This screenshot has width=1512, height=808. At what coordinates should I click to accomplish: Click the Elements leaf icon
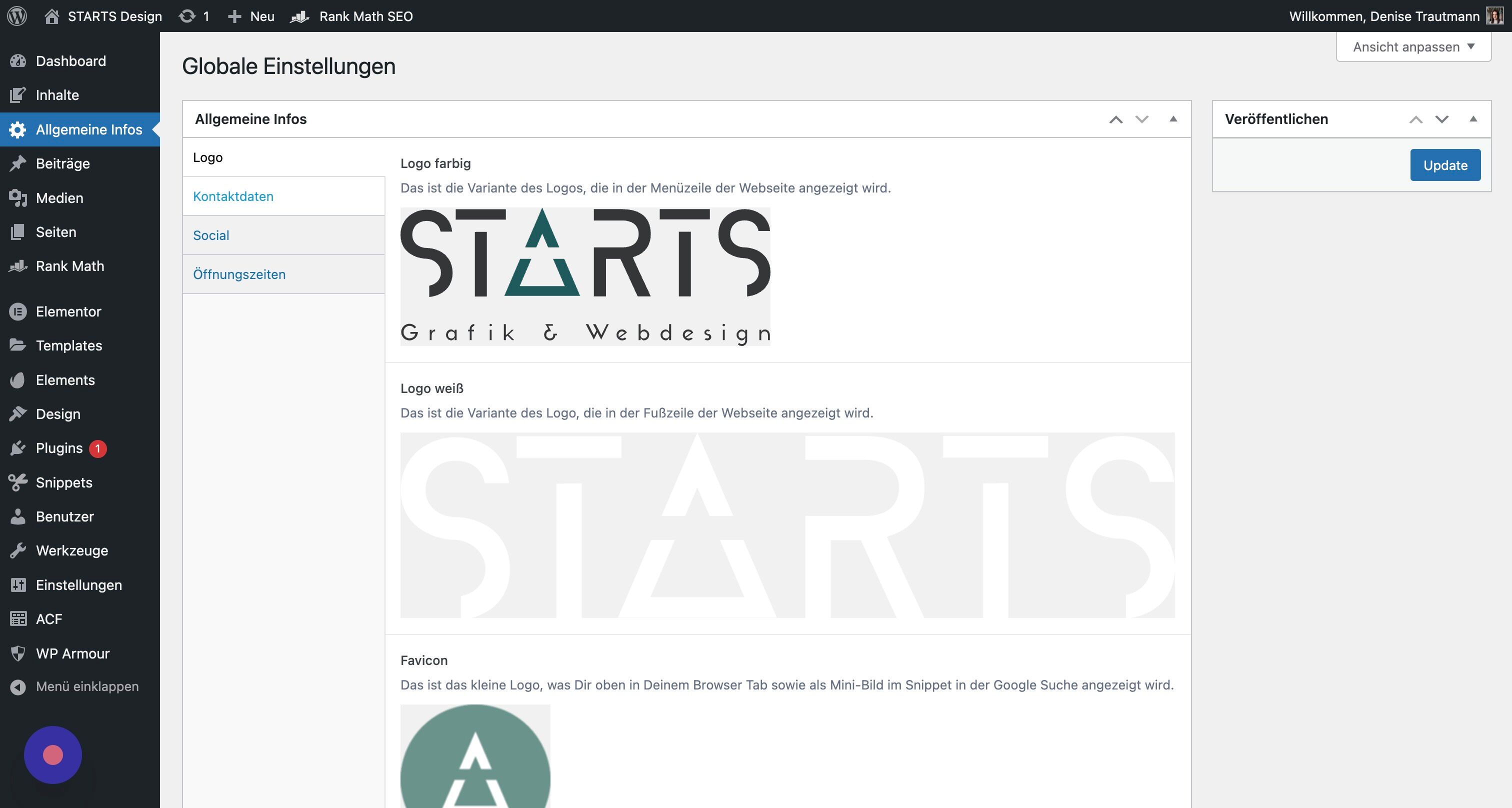[18, 380]
